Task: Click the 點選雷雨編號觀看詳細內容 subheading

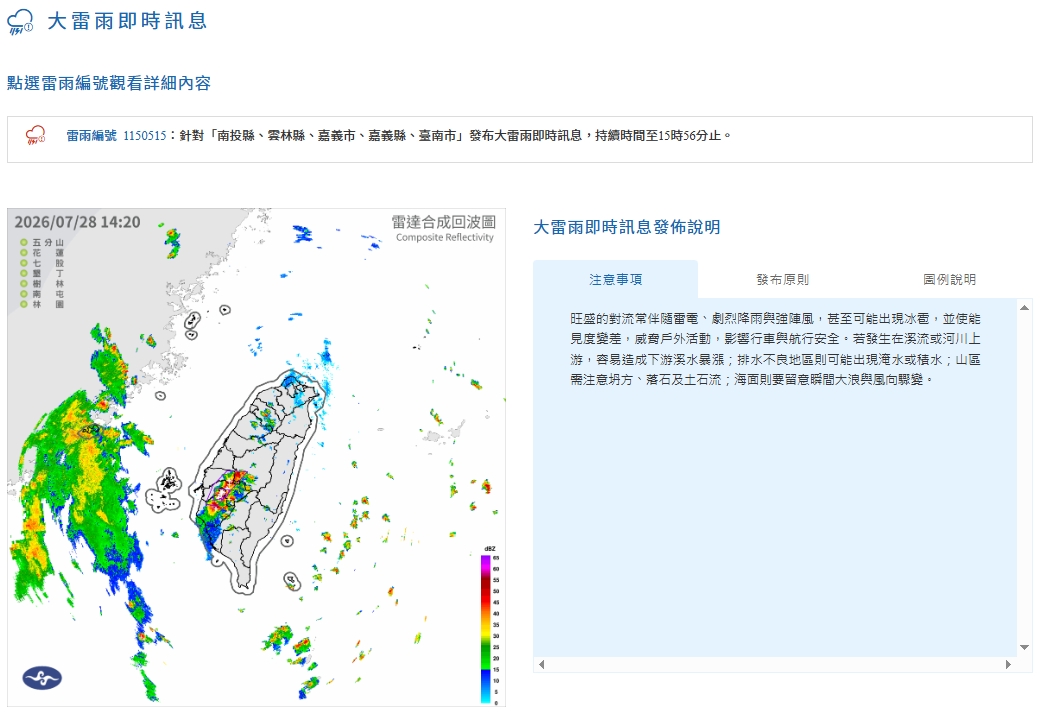Action: click(x=109, y=83)
